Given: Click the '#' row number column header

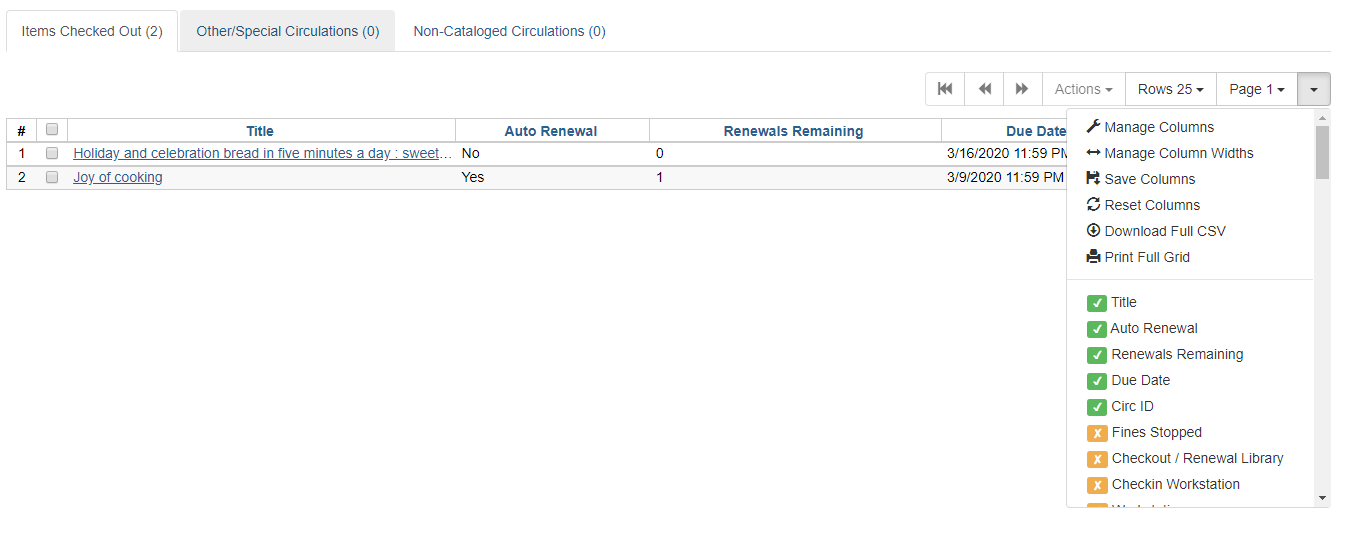Looking at the screenshot, I should (21, 131).
